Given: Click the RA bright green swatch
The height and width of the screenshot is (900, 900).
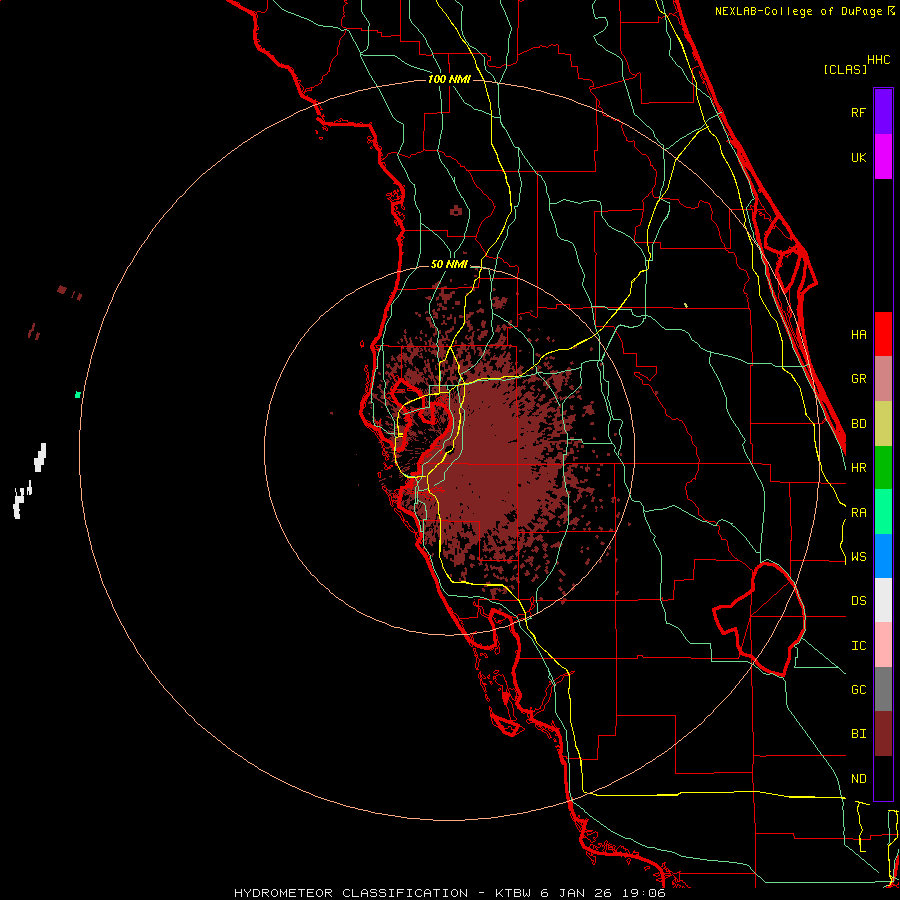Looking at the screenshot, I should point(883,512).
